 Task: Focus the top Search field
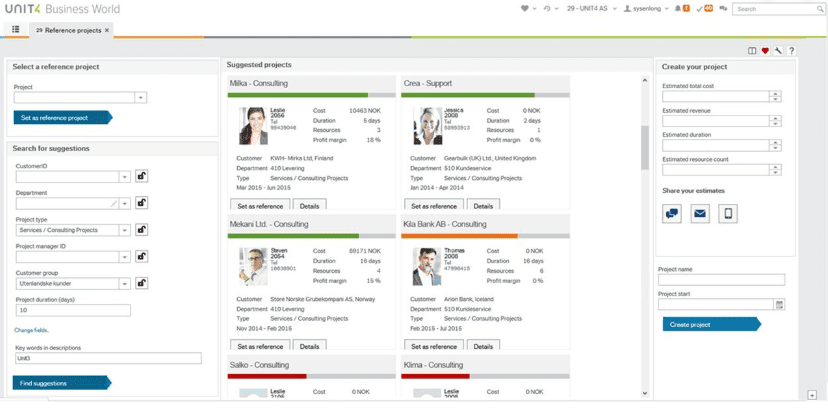click(x=774, y=9)
